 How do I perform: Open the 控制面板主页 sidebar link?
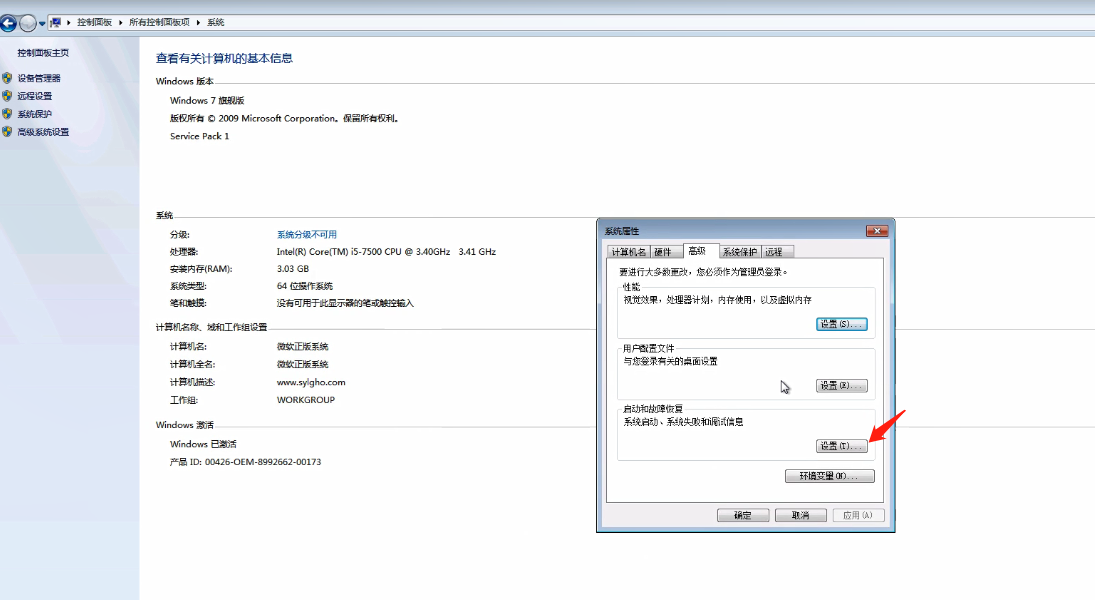point(43,53)
